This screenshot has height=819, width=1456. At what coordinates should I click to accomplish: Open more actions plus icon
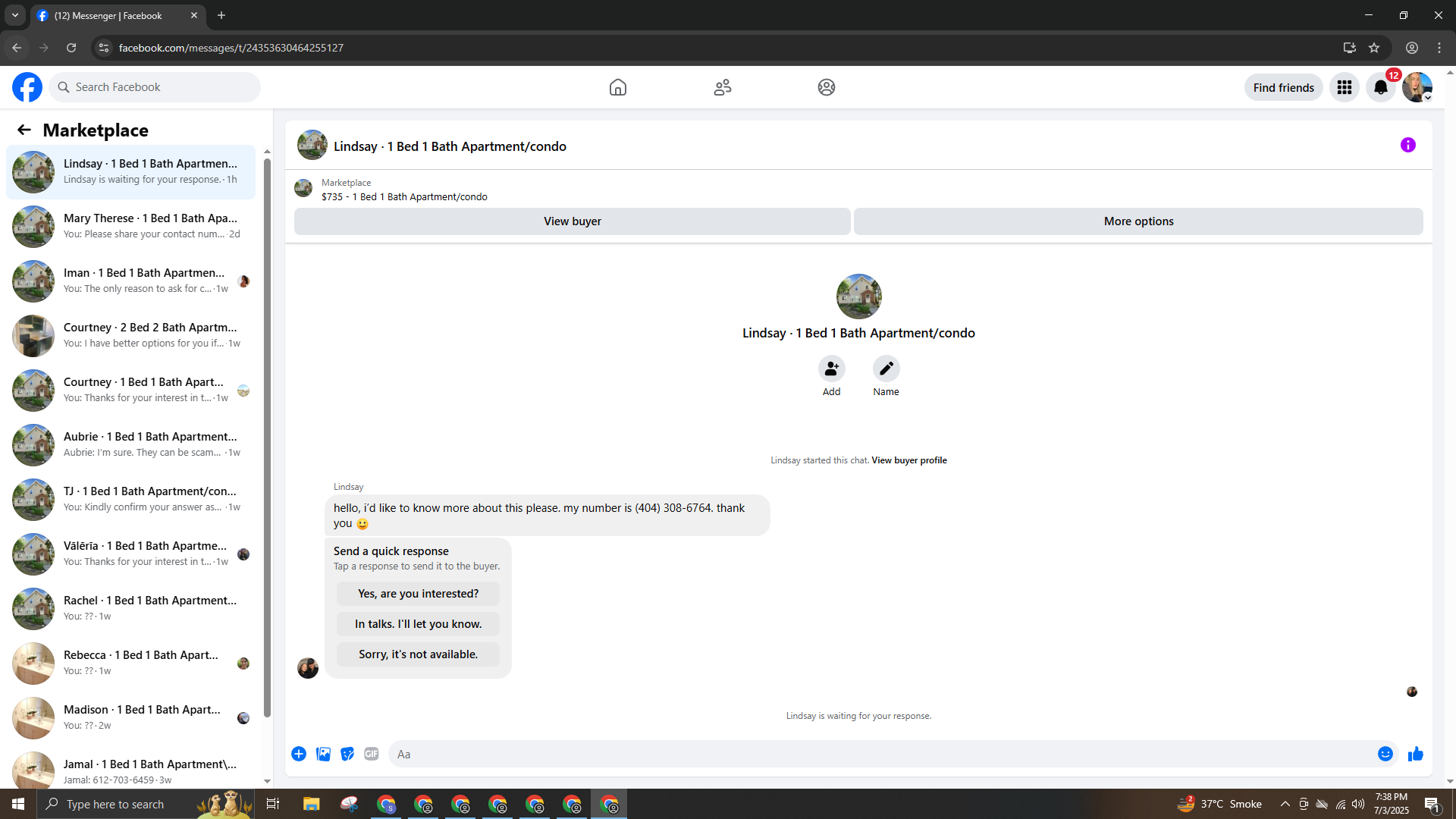pos(299,754)
